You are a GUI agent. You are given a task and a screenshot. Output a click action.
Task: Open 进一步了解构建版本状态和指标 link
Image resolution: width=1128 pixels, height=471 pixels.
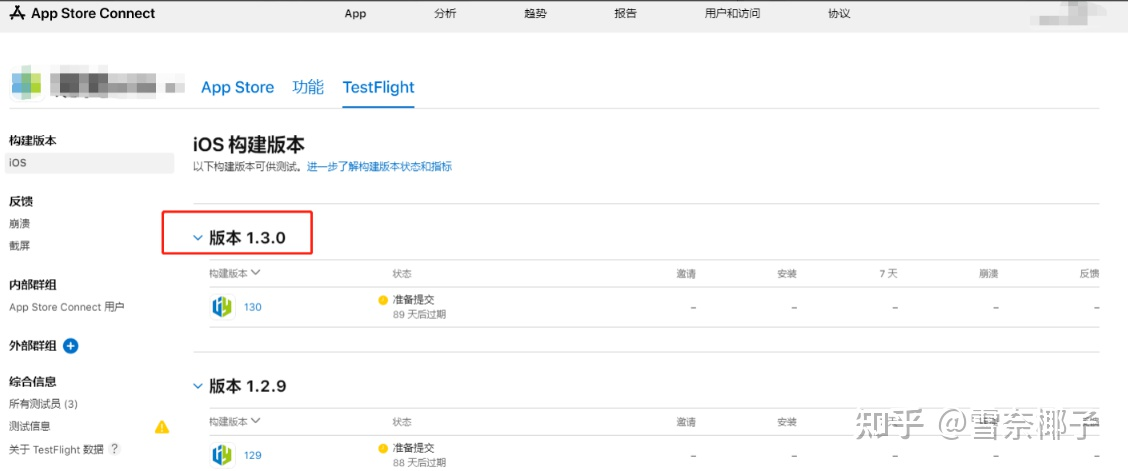(x=380, y=167)
